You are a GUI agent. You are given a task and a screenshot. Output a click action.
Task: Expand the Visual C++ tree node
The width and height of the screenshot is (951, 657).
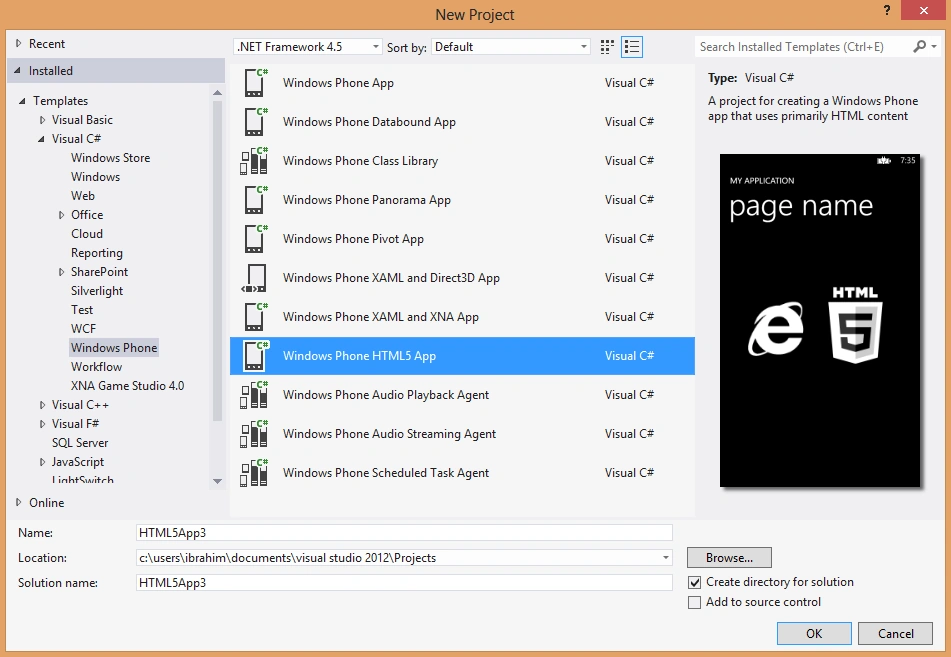[x=42, y=405]
